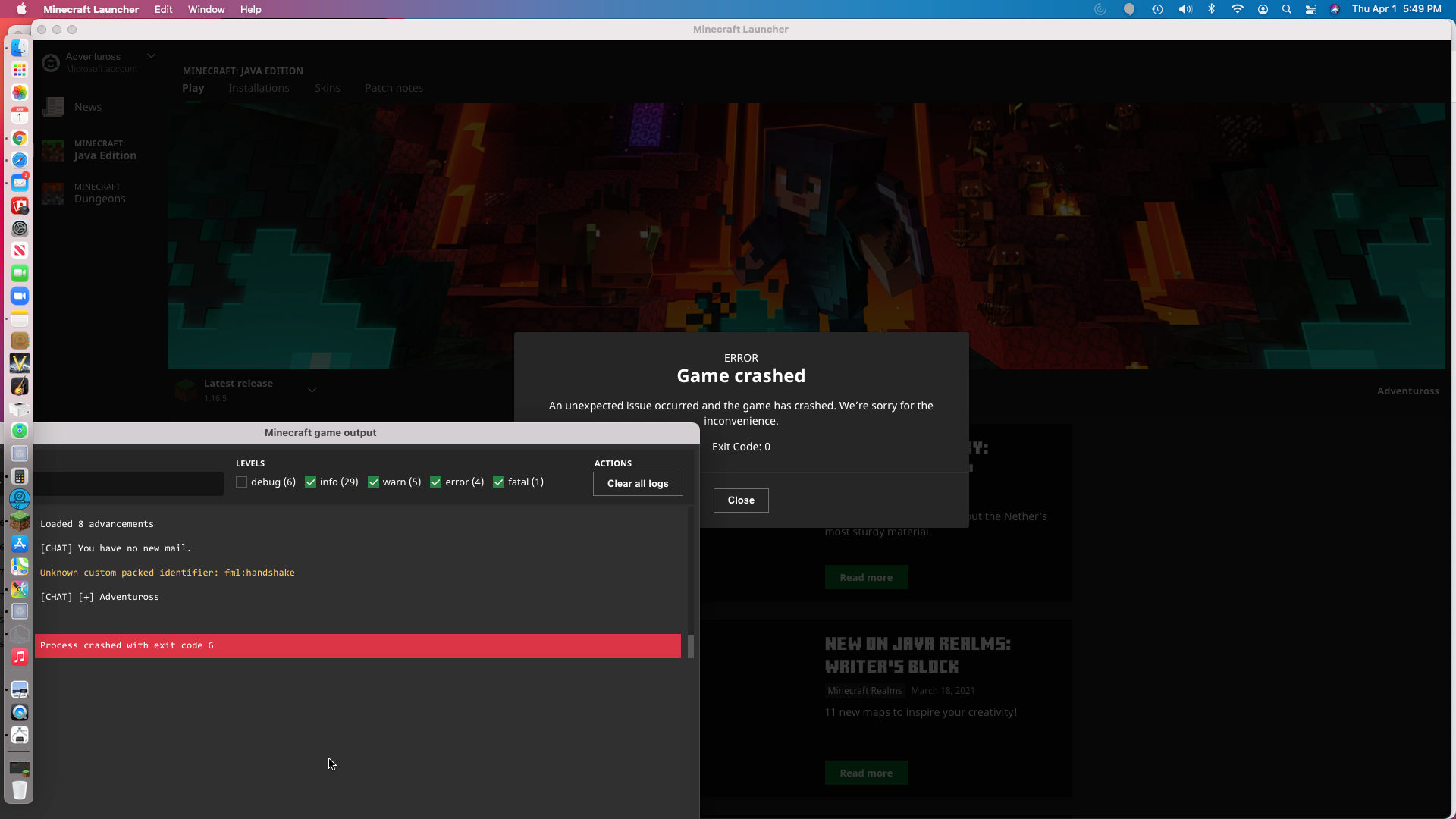
Task: Expand the Latest release version selector
Action: [312, 391]
